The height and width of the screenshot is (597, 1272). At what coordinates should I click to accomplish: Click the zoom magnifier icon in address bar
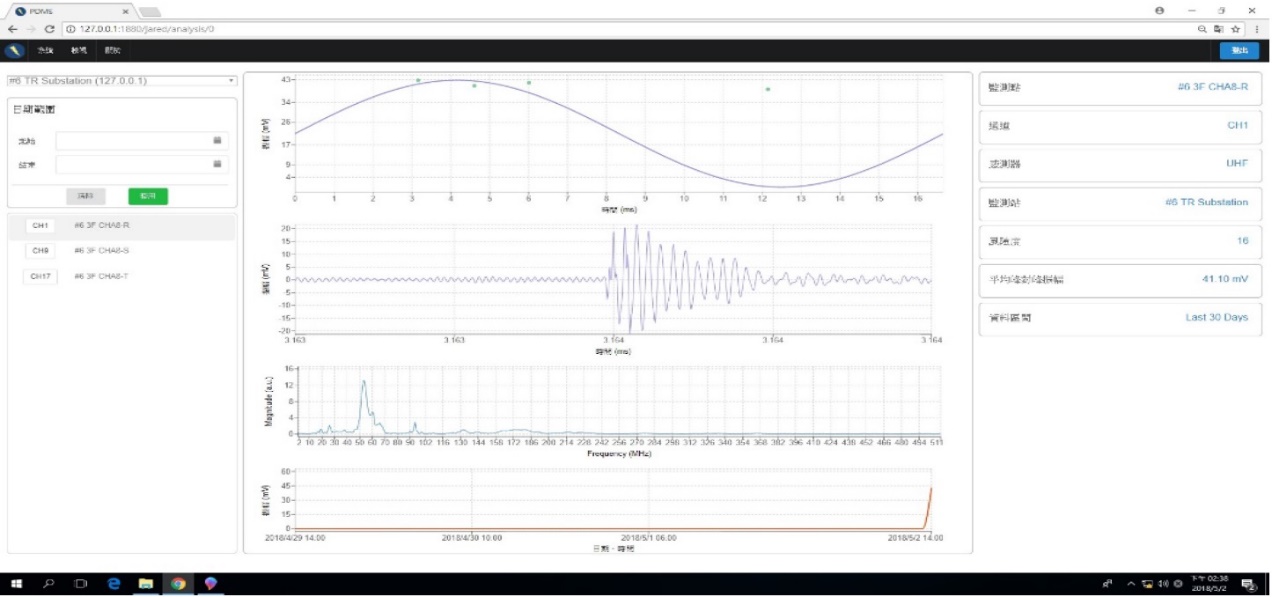tap(1202, 29)
